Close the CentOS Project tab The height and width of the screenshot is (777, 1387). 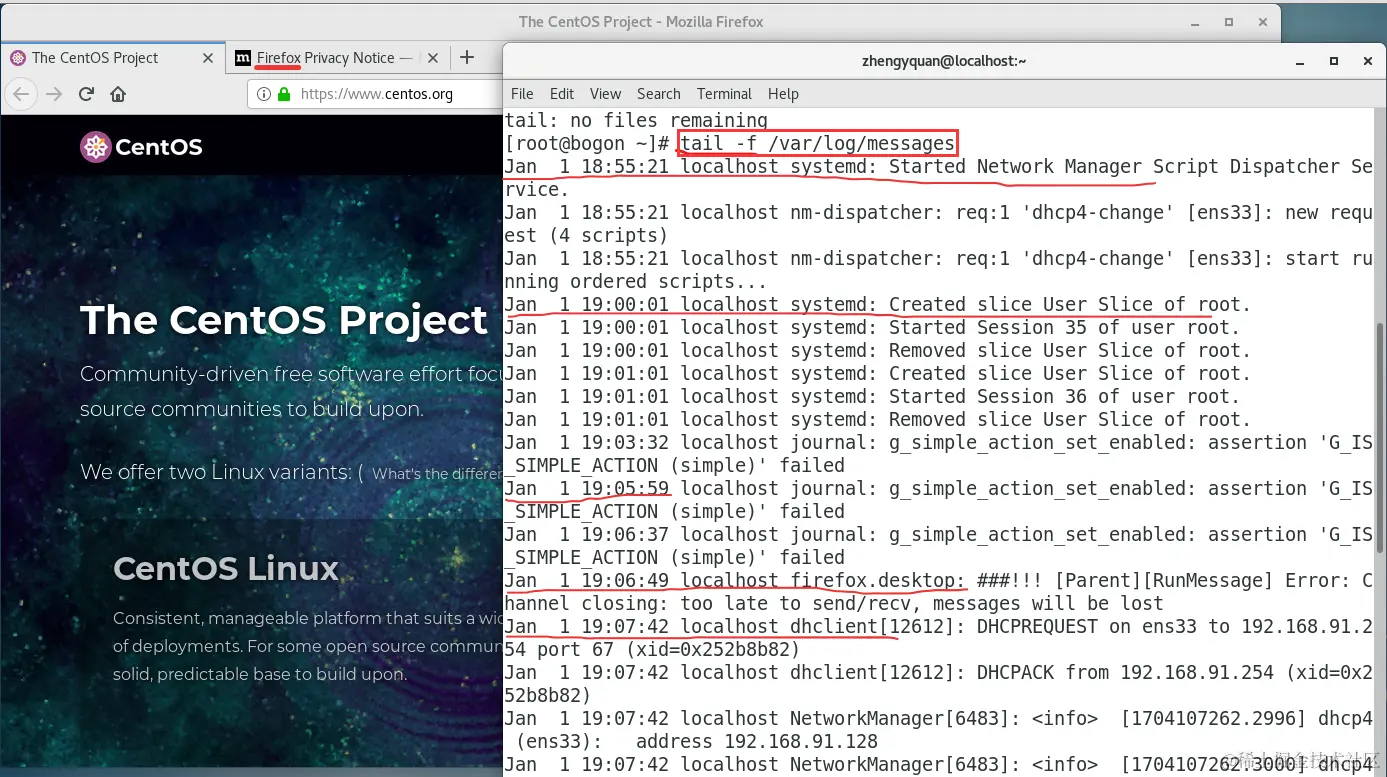click(x=208, y=58)
